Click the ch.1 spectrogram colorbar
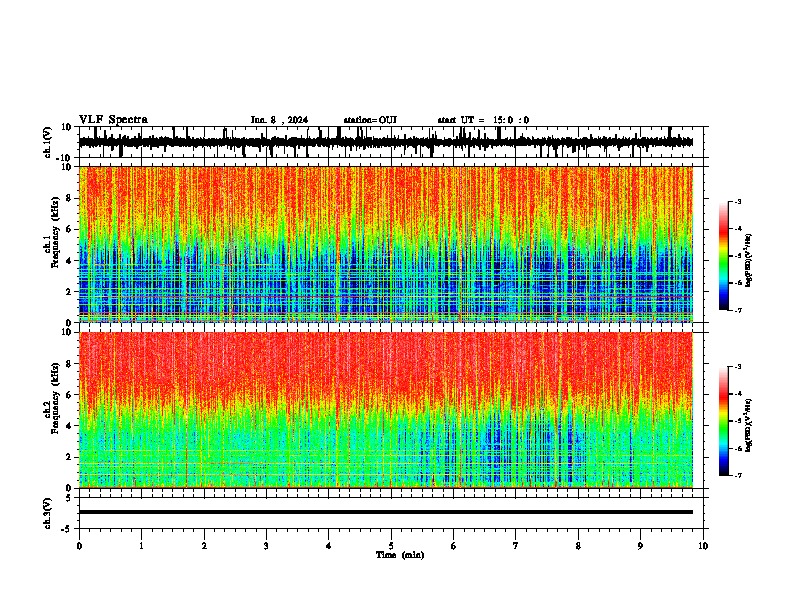Viewport: 792px width, 612px height. pyautogui.click(x=724, y=255)
